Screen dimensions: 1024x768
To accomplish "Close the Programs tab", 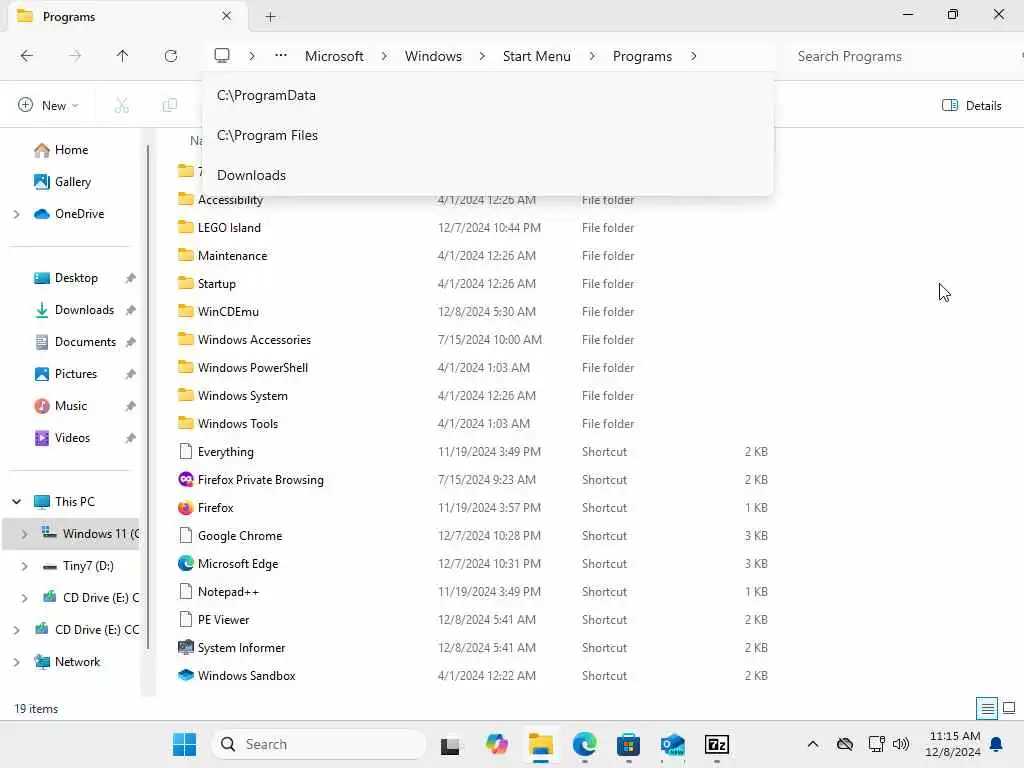I will 227,16.
